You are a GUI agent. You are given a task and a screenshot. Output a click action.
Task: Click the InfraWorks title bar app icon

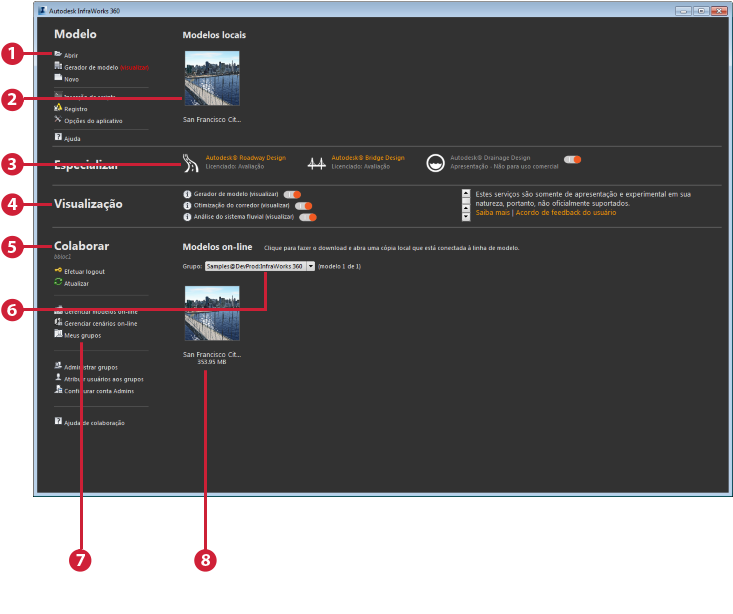coord(43,10)
